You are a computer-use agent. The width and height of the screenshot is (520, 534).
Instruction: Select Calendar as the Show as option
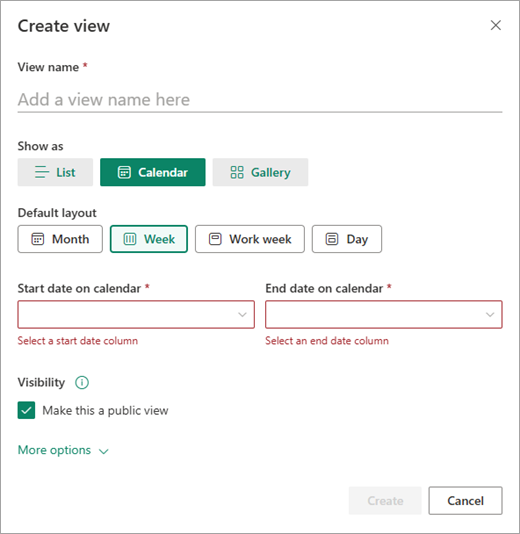pyautogui.click(x=153, y=172)
